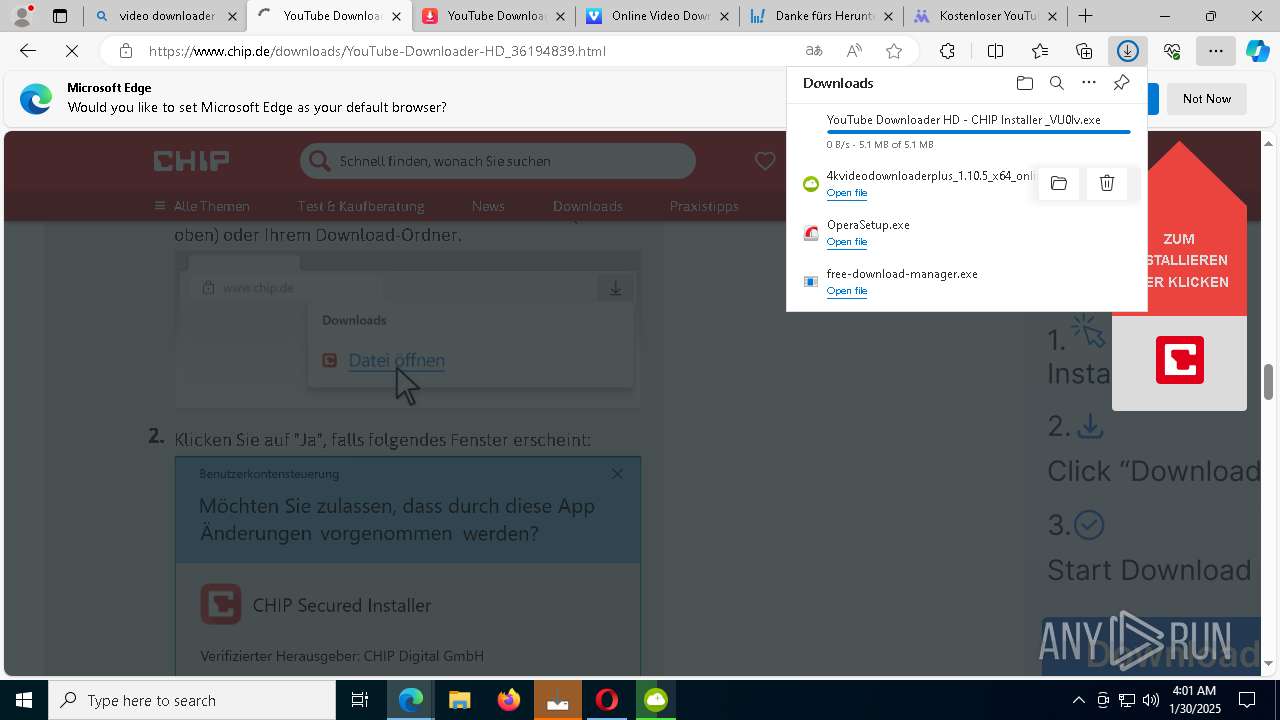This screenshot has width=1280, height=720.
Task: Open Browser essentials icon
Action: [x=1172, y=51]
